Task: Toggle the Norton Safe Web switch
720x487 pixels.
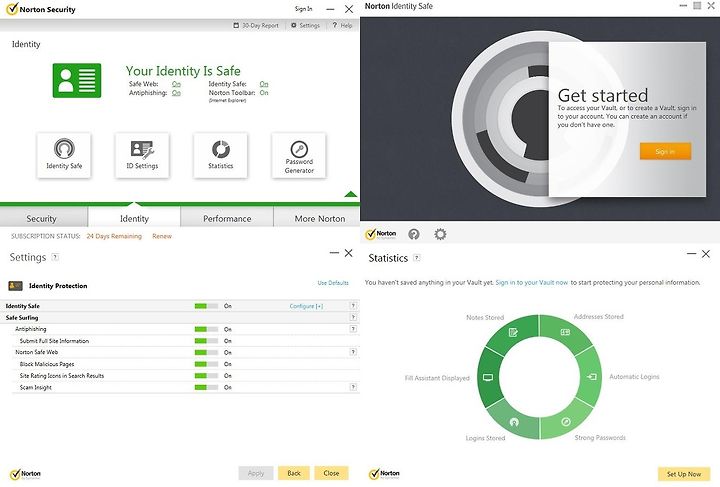Action: [206, 353]
